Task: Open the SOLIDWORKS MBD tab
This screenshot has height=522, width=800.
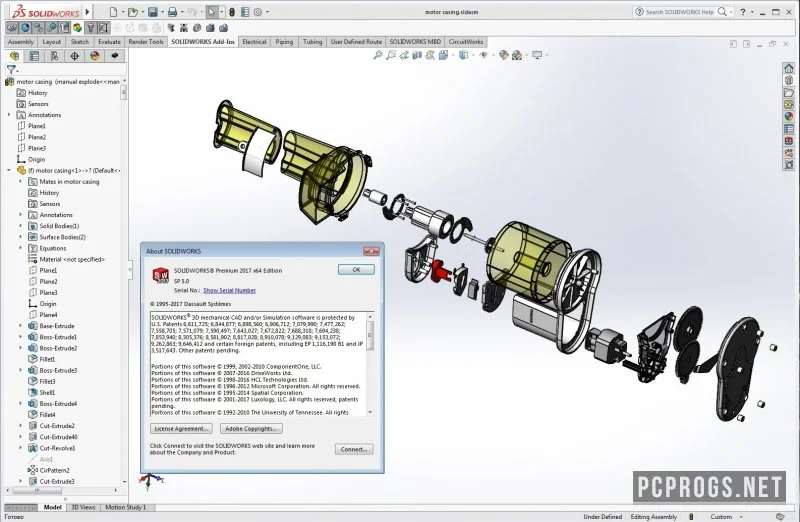Action: [415, 42]
